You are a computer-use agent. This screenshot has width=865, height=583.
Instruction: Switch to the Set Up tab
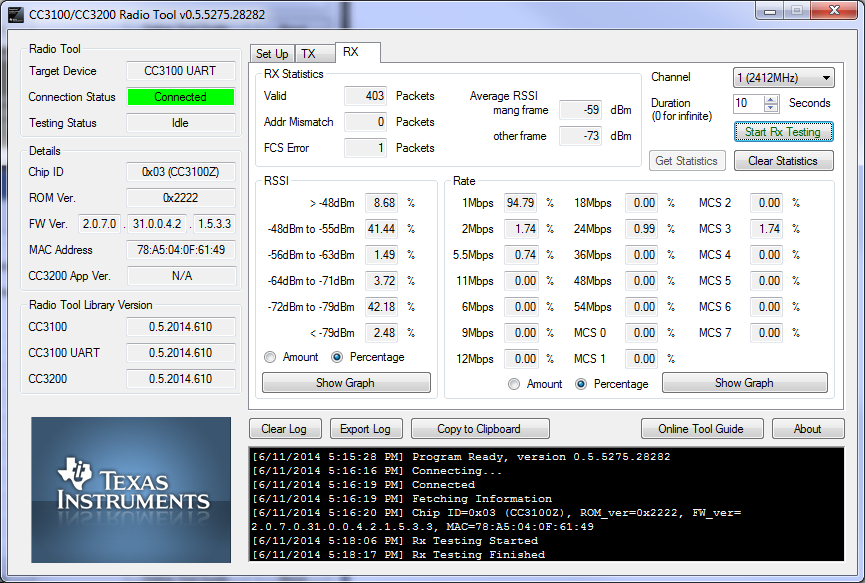coord(272,54)
